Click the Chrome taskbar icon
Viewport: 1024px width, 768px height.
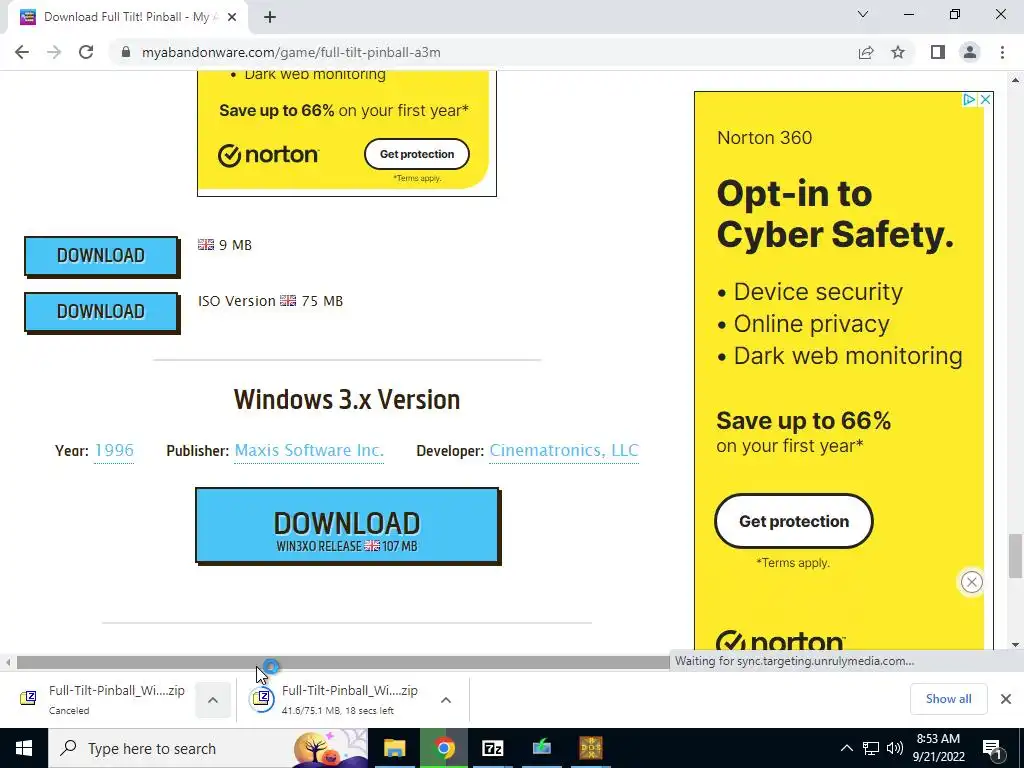(444, 748)
